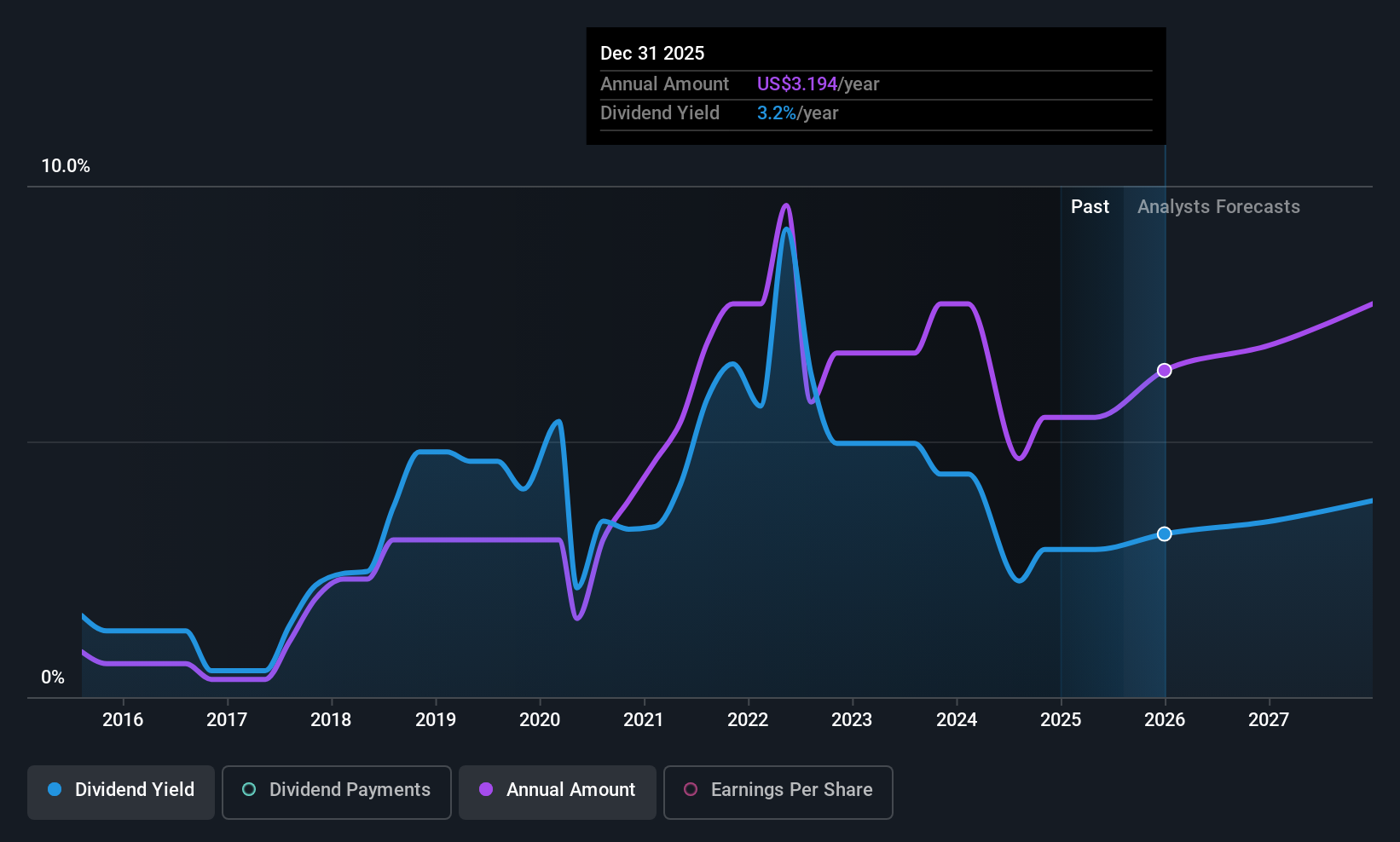Select the 2016 x-axis label
This screenshot has height=842, width=1400.
[x=123, y=719]
